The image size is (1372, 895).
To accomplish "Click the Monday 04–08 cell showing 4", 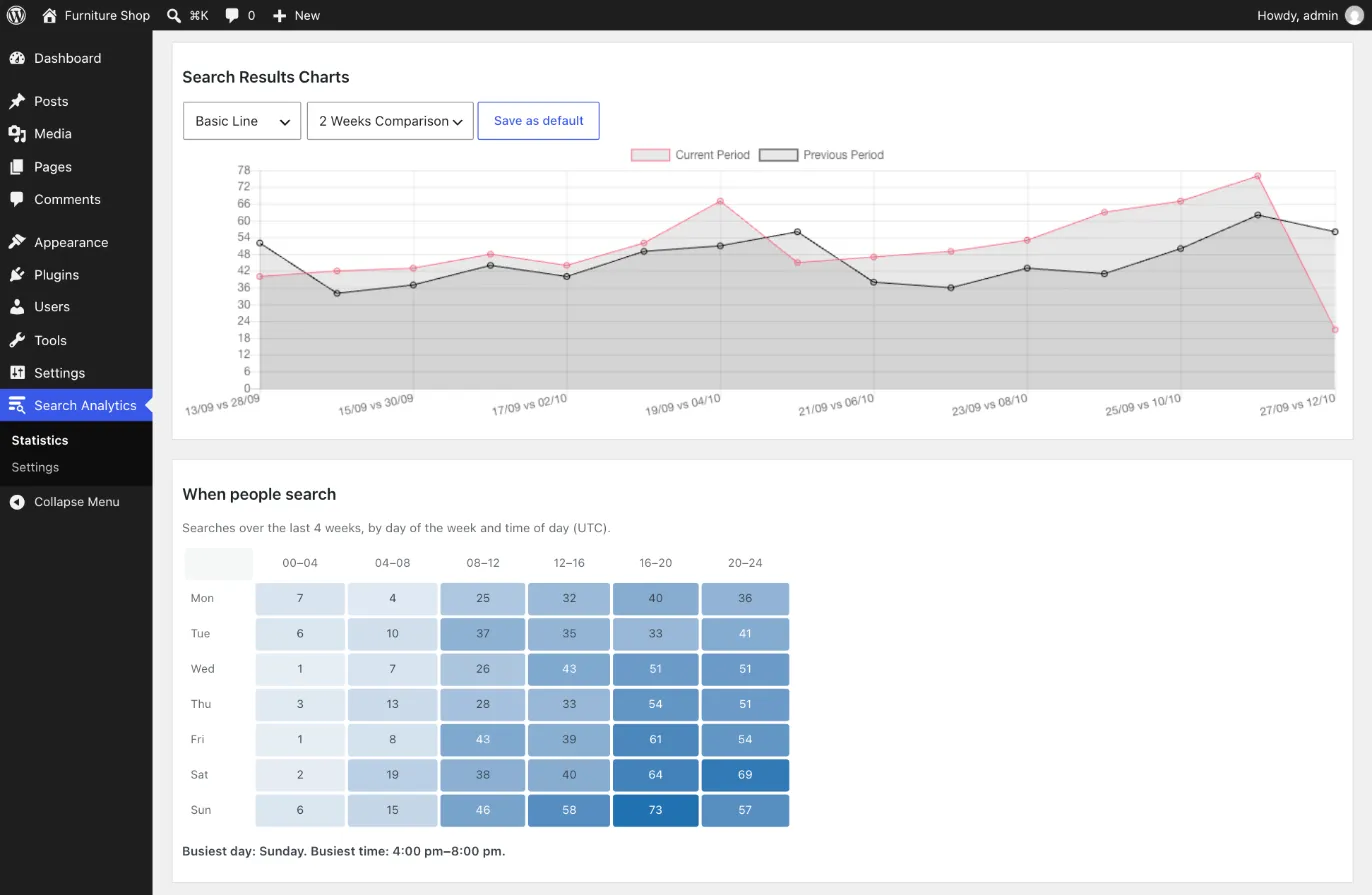I will (x=392, y=598).
